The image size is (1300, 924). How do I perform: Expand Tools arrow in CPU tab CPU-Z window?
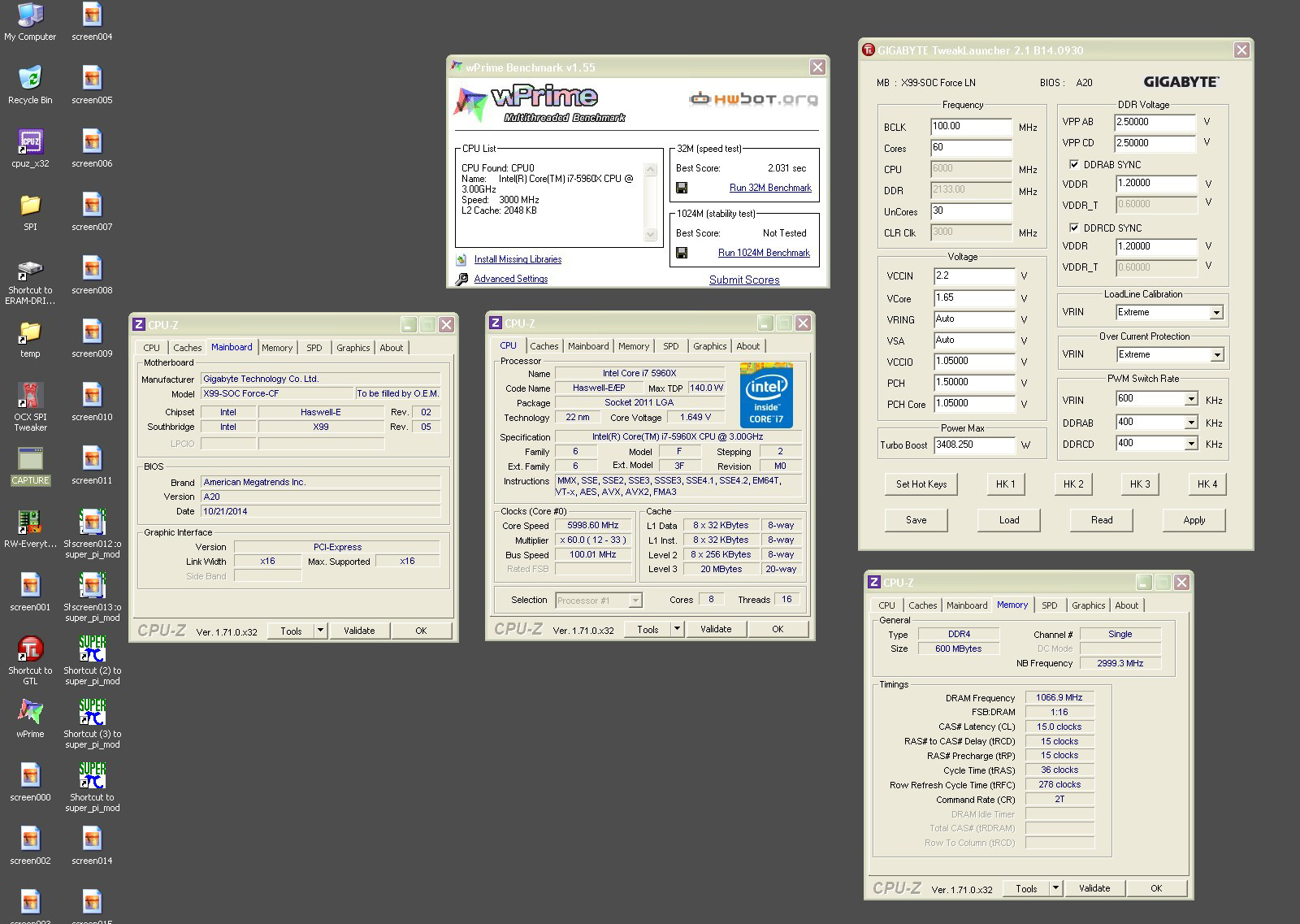[678, 629]
